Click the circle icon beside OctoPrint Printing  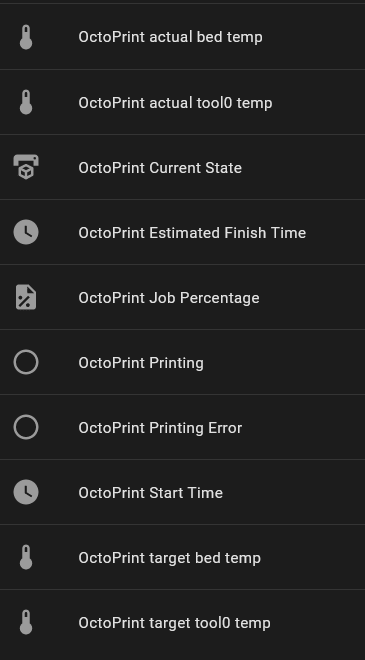coord(26,362)
